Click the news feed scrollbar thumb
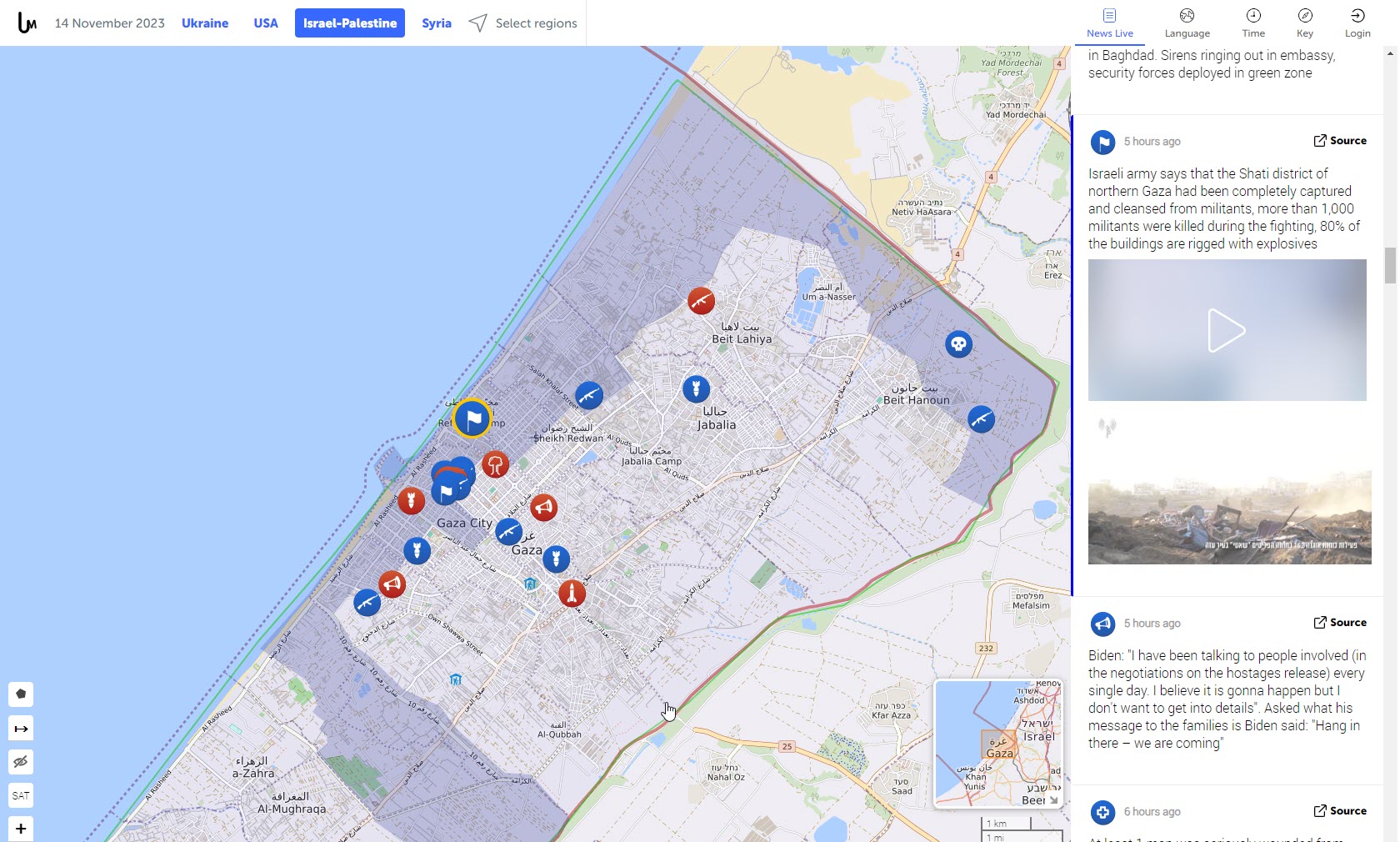The width and height of the screenshot is (1400, 842). pos(1390,265)
